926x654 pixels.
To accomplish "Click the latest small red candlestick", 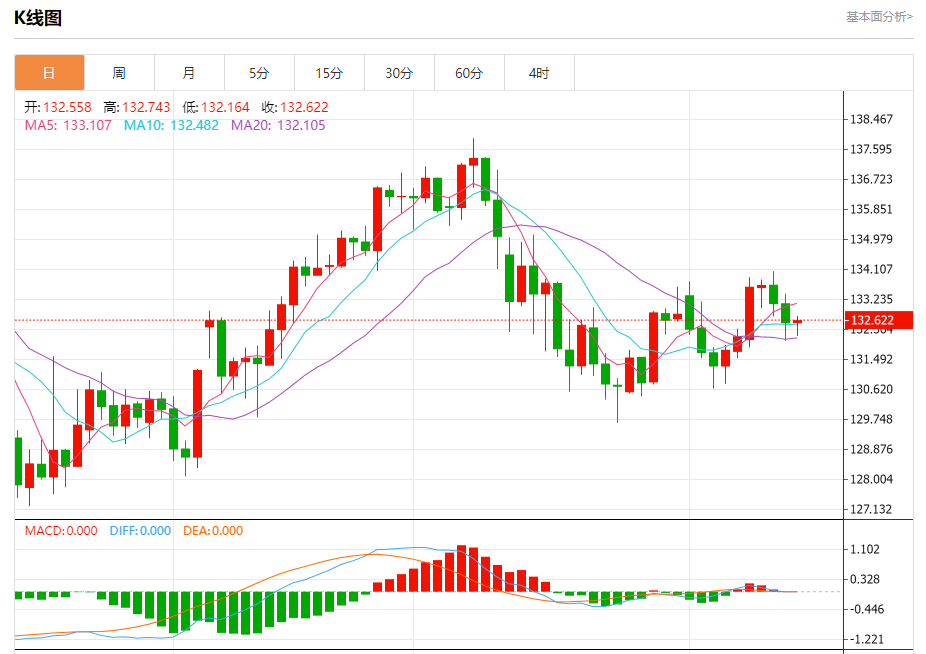I will tap(797, 321).
